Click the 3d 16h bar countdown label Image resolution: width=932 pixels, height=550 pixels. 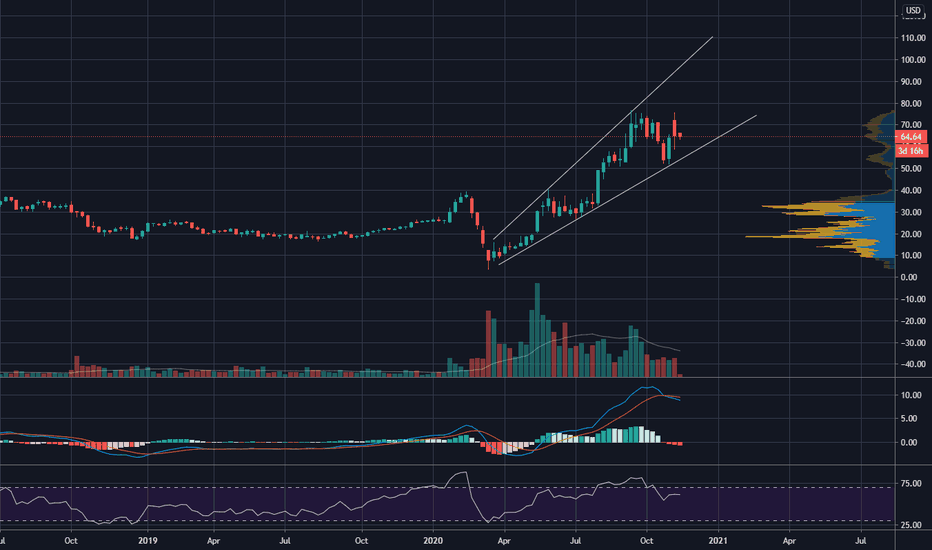pos(911,151)
